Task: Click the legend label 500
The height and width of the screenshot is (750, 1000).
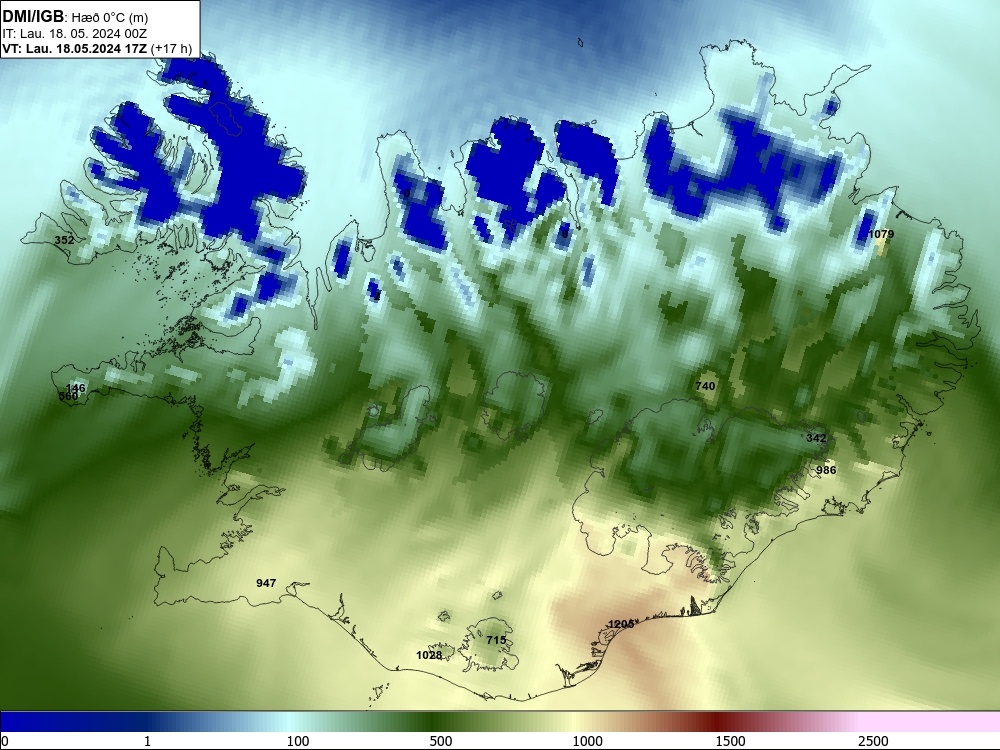Action: coord(441,741)
